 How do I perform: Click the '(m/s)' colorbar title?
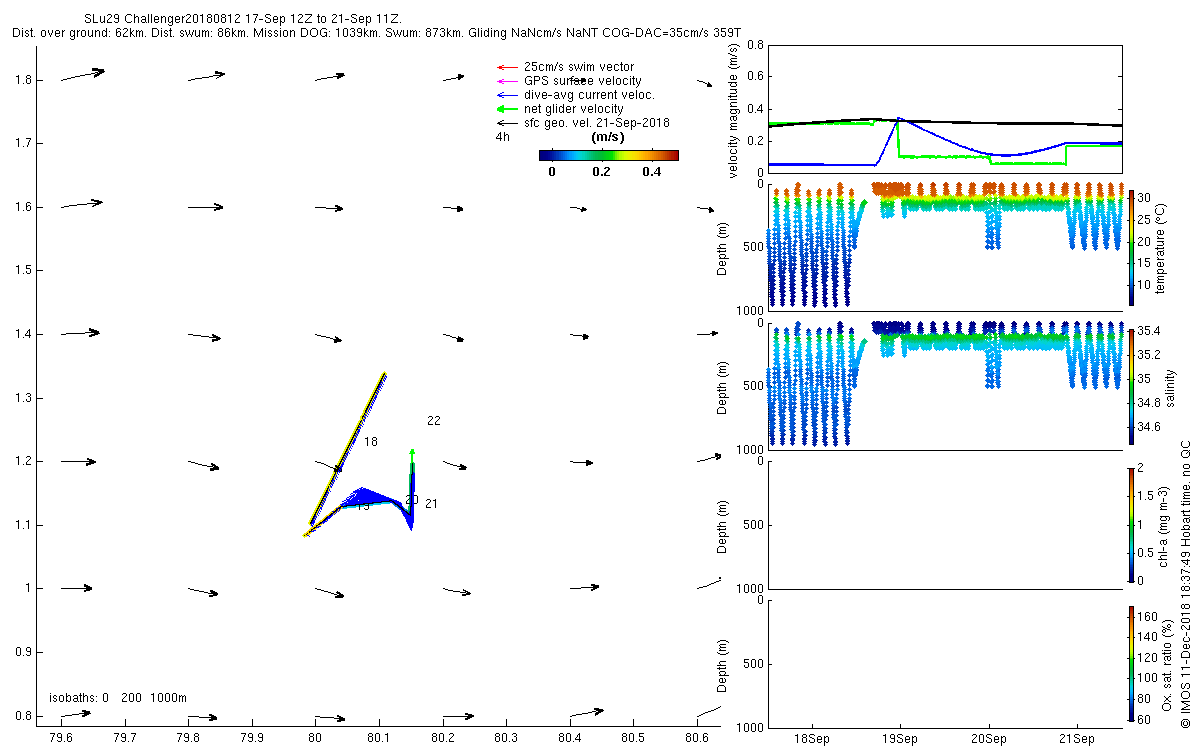click(x=608, y=137)
